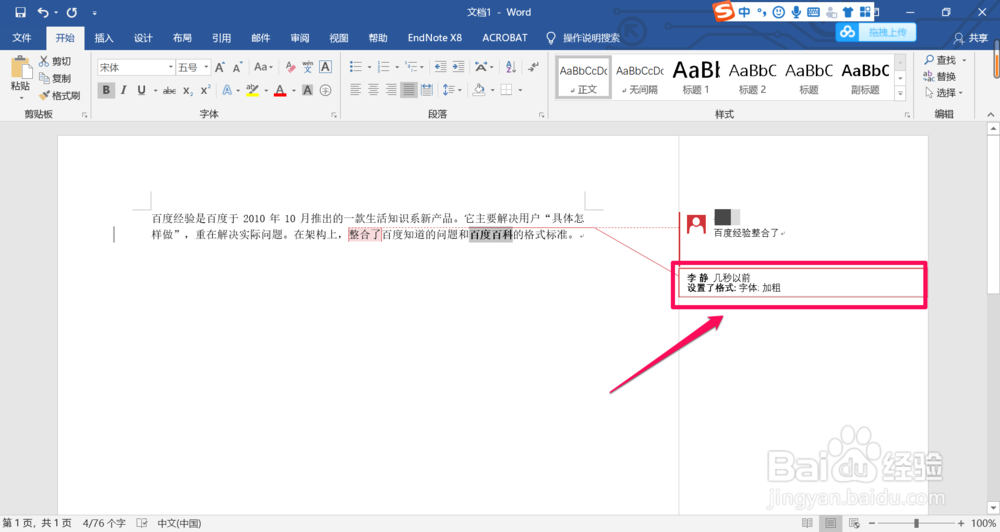Apply subscript formatting
Viewport: 1000px width, 532px height.
point(188,91)
